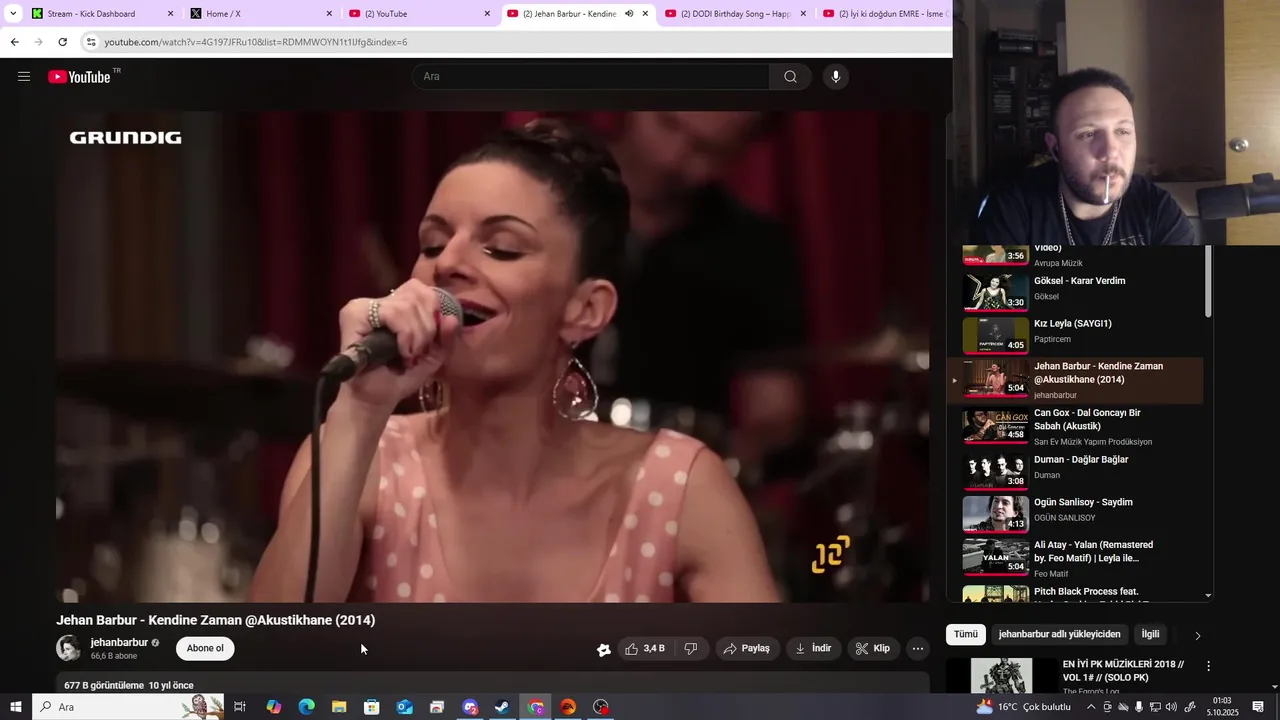This screenshot has height=720, width=1280.
Task: View site information icon in address bar
Action: [91, 42]
